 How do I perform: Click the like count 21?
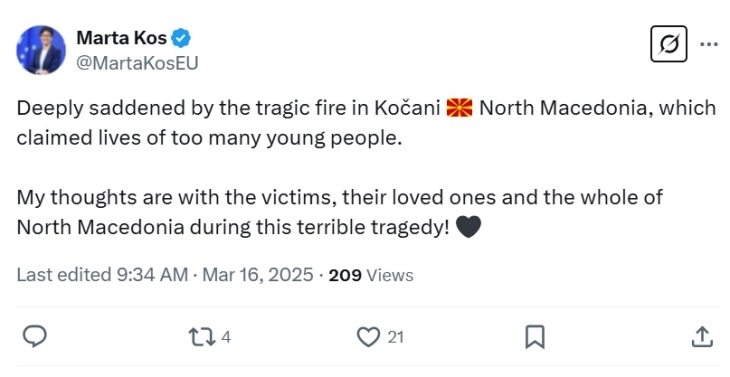click(x=395, y=337)
